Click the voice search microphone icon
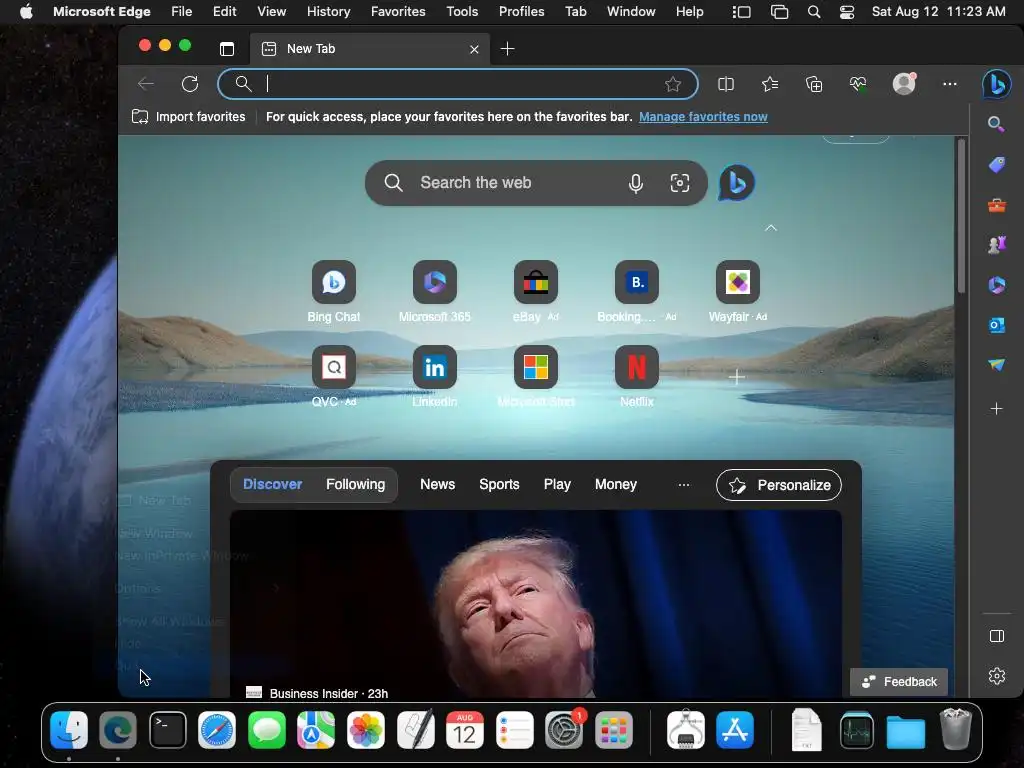The height and width of the screenshot is (768, 1024). click(635, 184)
